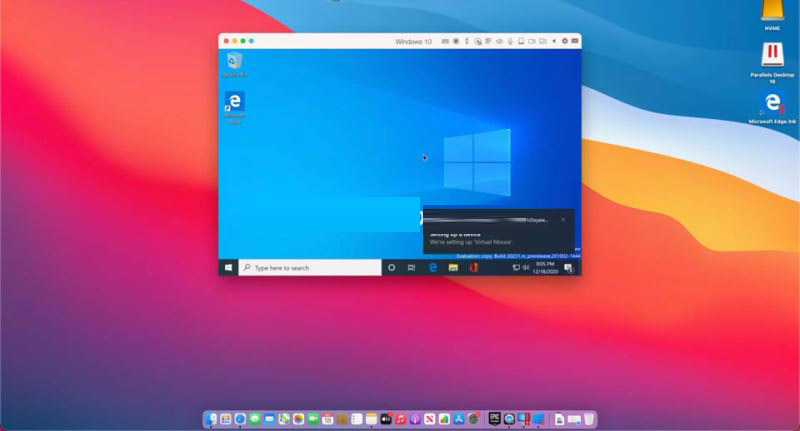
Task: Open the Windows volume control
Action: [526, 268]
